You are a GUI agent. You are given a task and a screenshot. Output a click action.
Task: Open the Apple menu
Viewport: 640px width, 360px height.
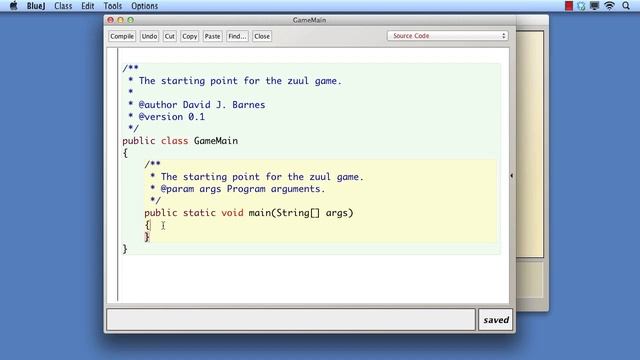13,6
